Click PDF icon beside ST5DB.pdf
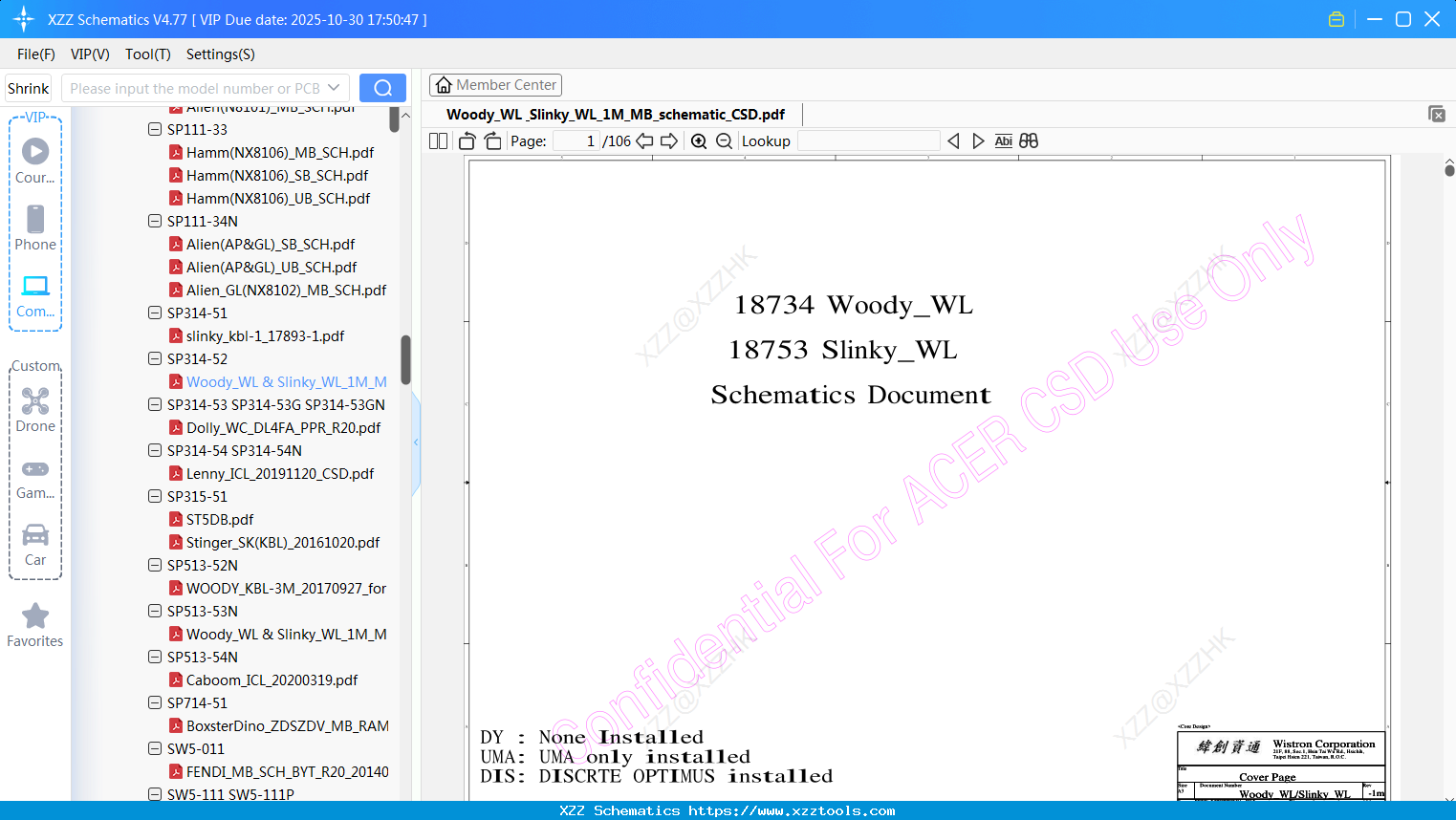 (x=176, y=519)
